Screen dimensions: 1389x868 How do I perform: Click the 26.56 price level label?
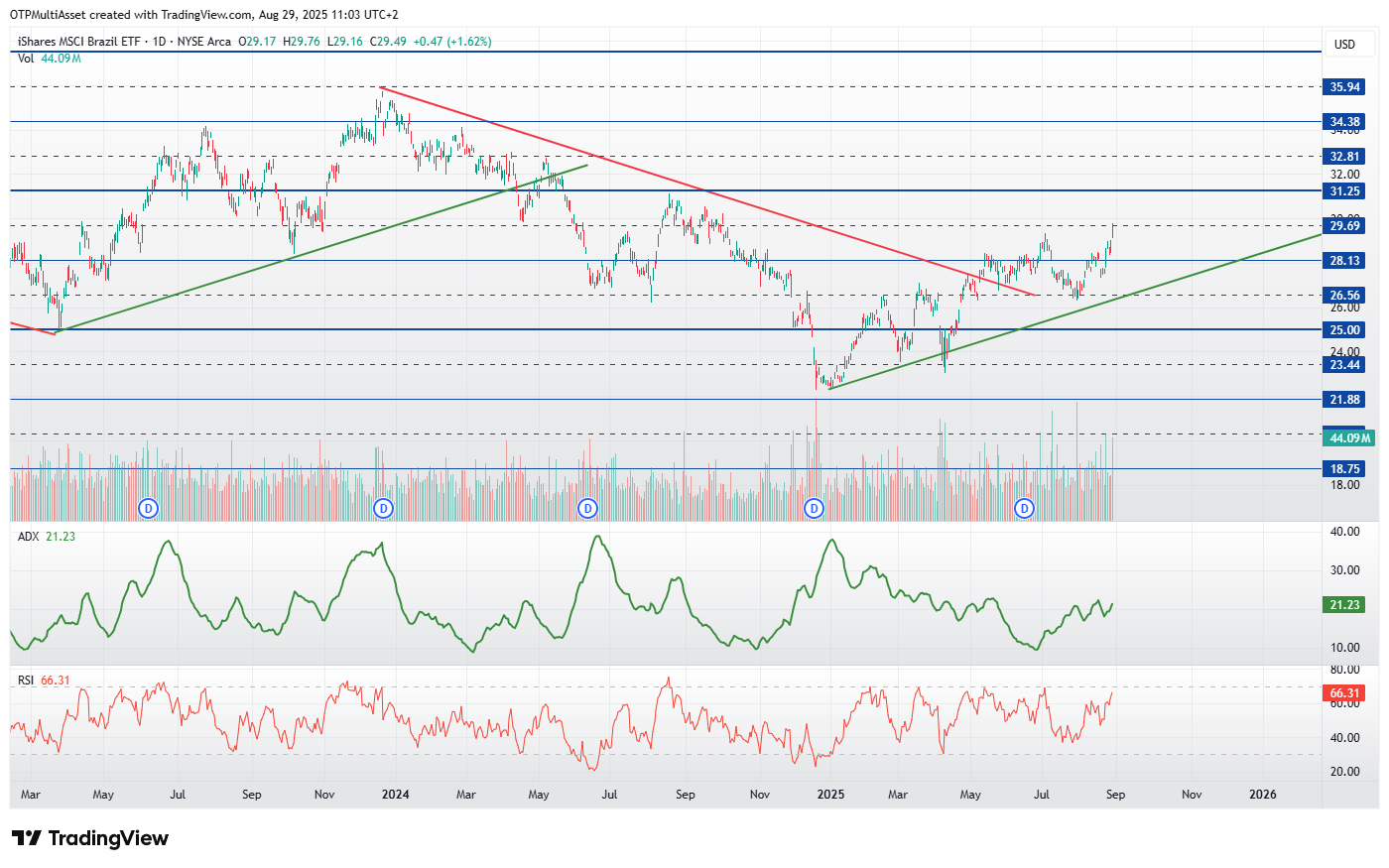[1344, 296]
